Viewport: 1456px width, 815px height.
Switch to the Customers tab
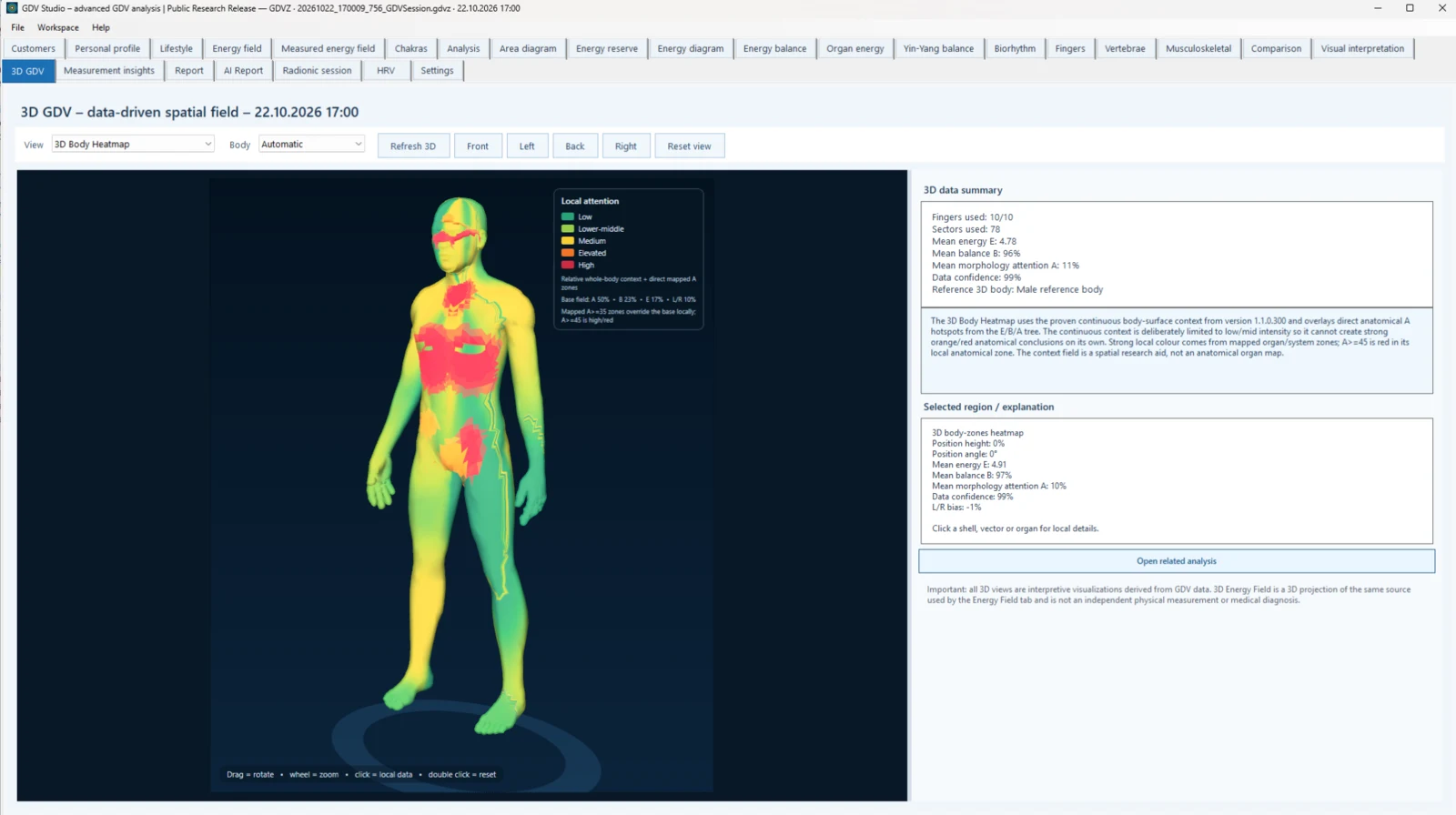pyautogui.click(x=34, y=48)
